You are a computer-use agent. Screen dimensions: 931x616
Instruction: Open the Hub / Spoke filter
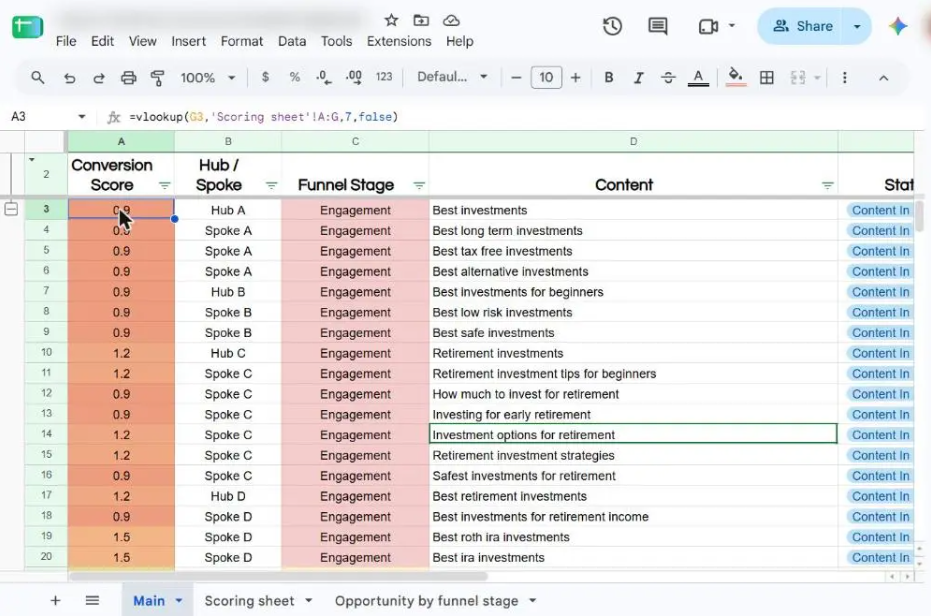[x=271, y=186]
